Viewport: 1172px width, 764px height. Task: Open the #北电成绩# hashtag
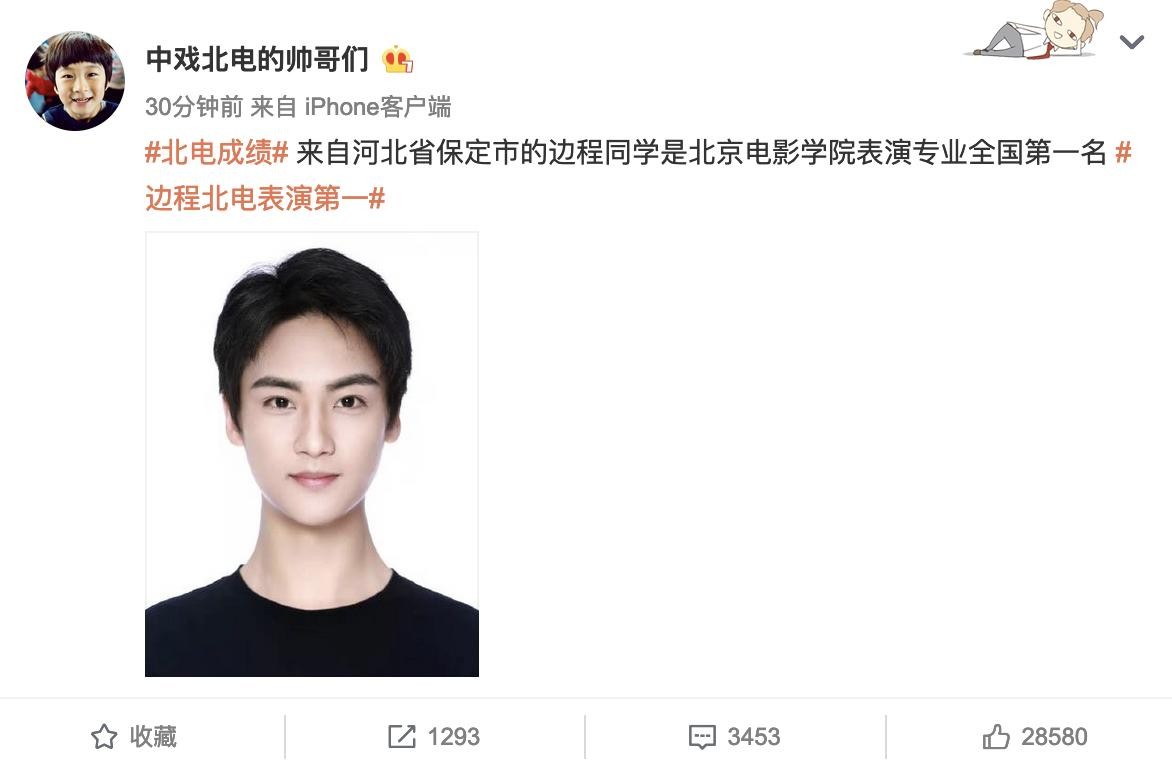click(x=217, y=153)
